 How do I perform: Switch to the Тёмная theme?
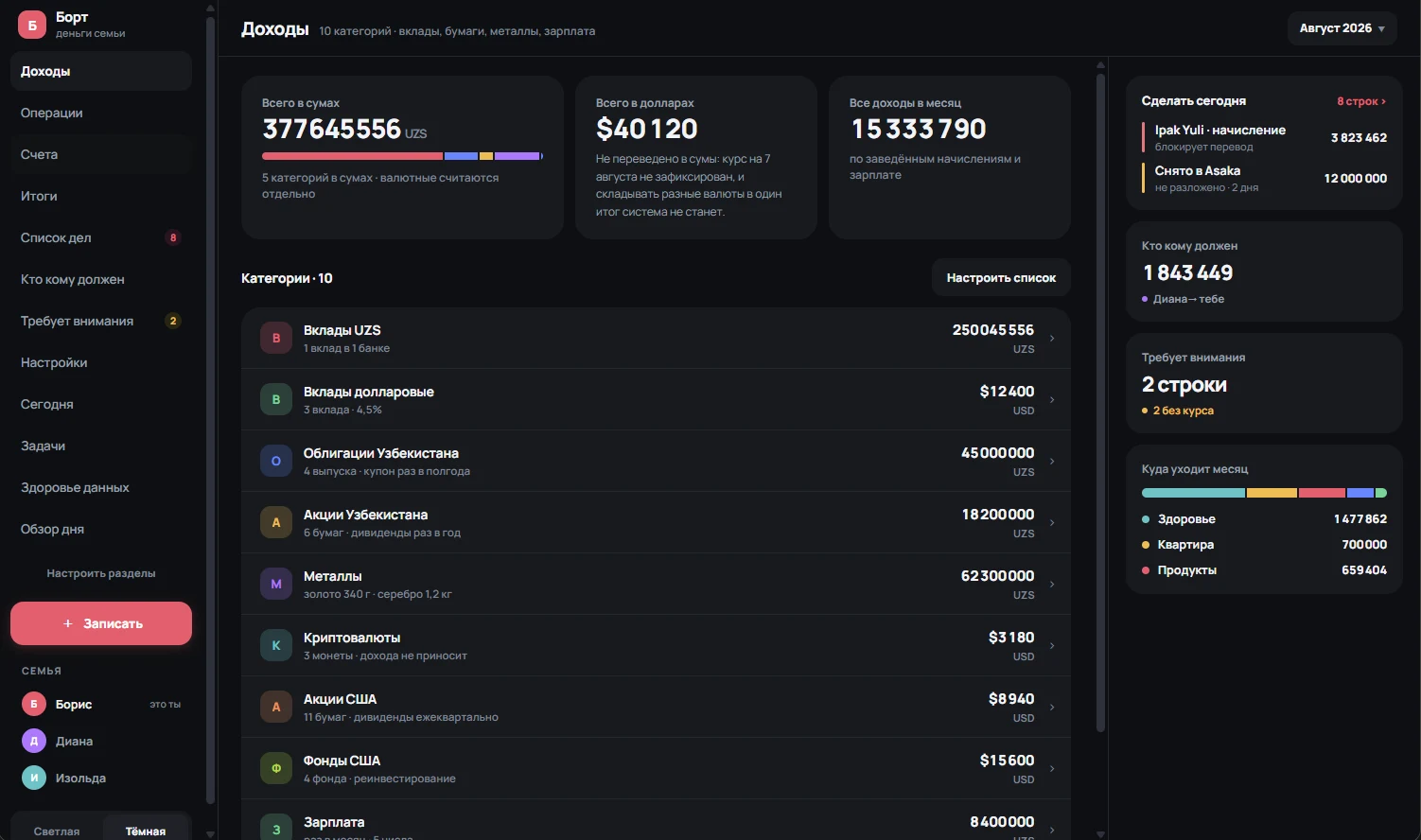point(146,831)
